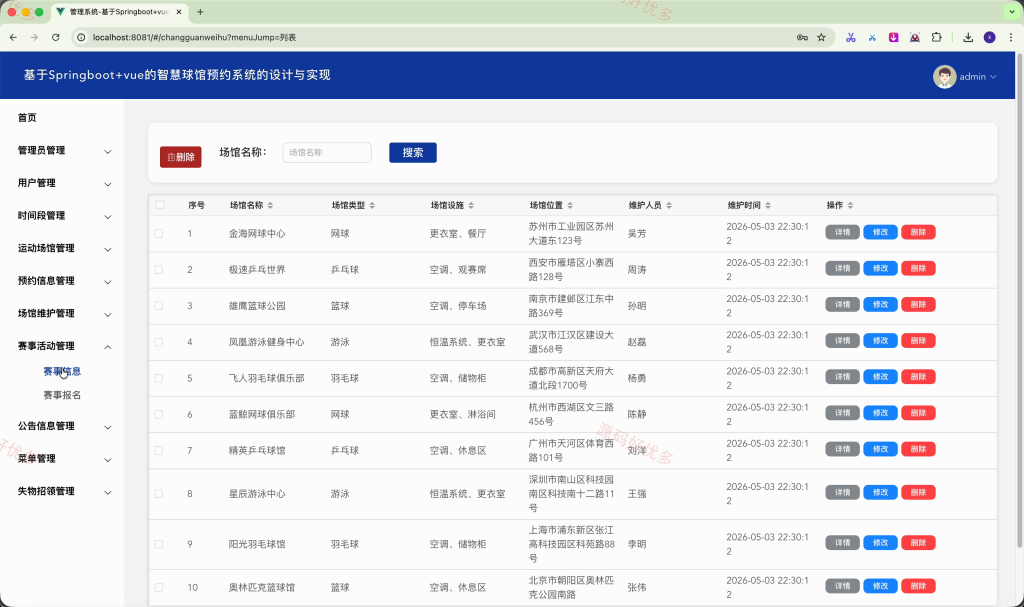Click the page vertical scrollbar
Image resolution: width=1024 pixels, height=607 pixels.
pos(1019,301)
